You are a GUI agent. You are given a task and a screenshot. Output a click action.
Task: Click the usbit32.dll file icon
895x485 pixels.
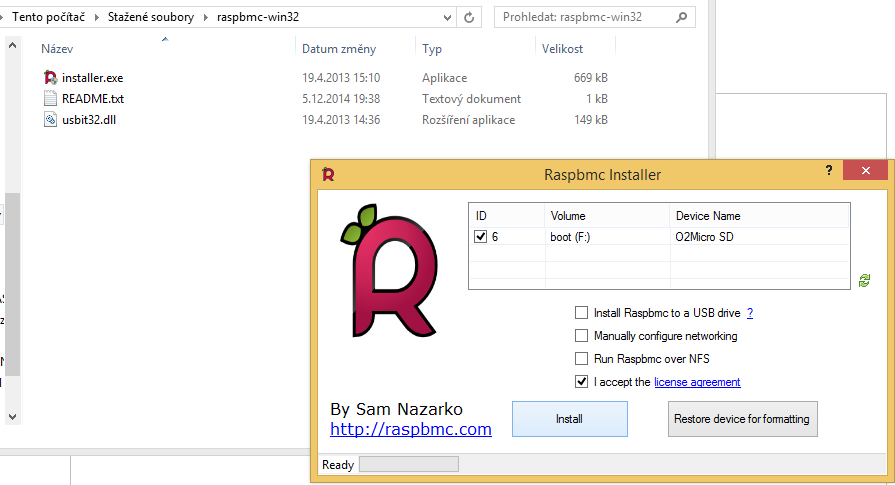point(50,120)
